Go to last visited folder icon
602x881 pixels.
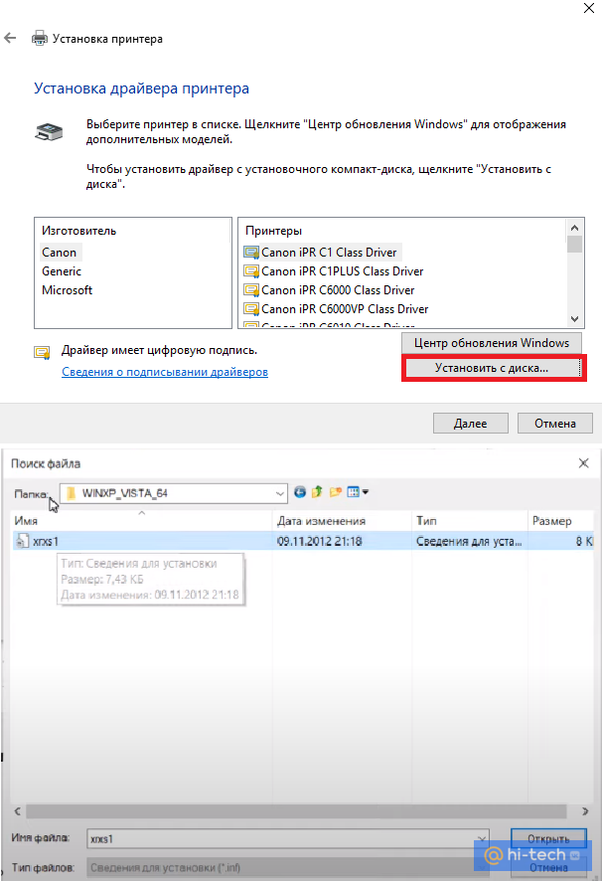(x=300, y=492)
